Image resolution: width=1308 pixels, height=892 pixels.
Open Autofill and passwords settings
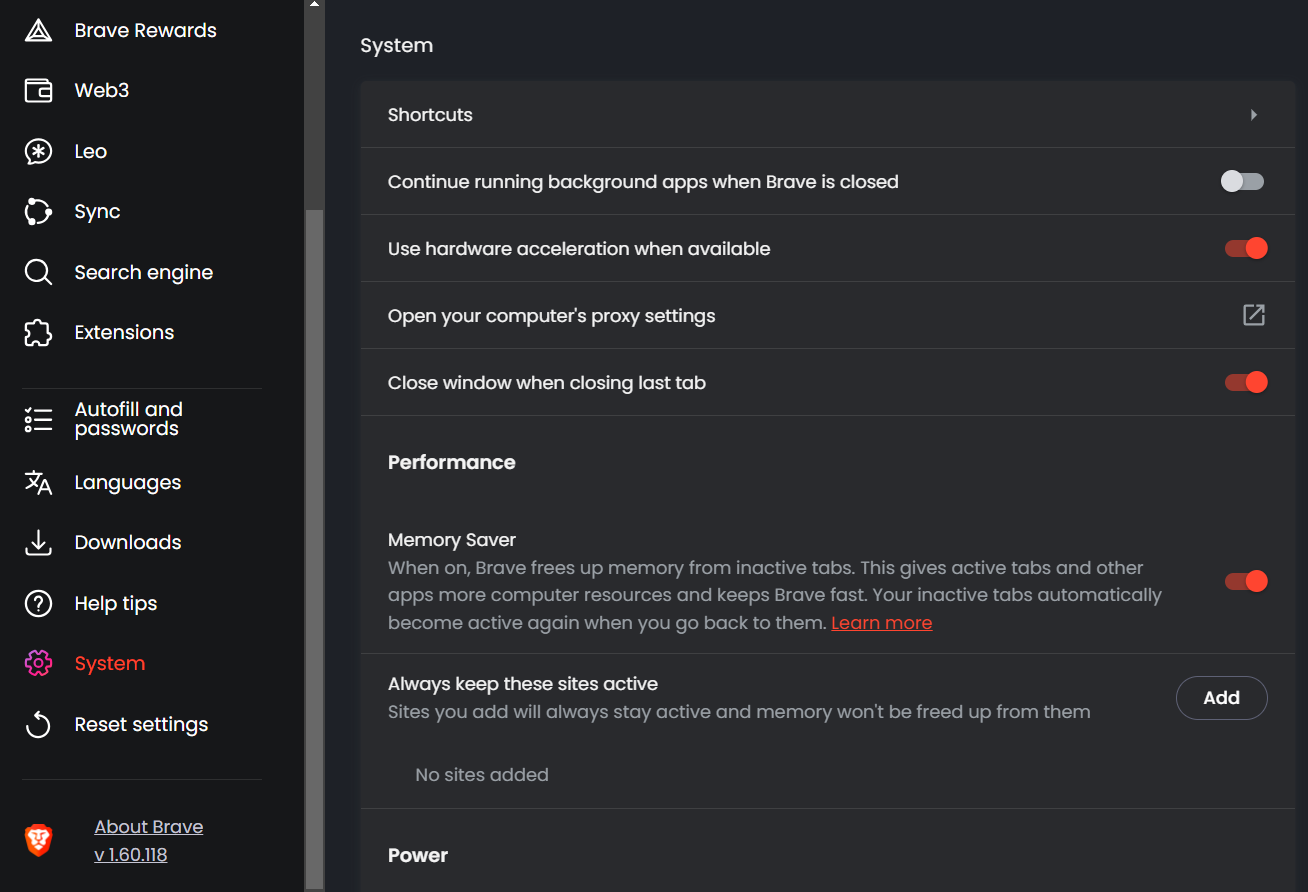(128, 419)
